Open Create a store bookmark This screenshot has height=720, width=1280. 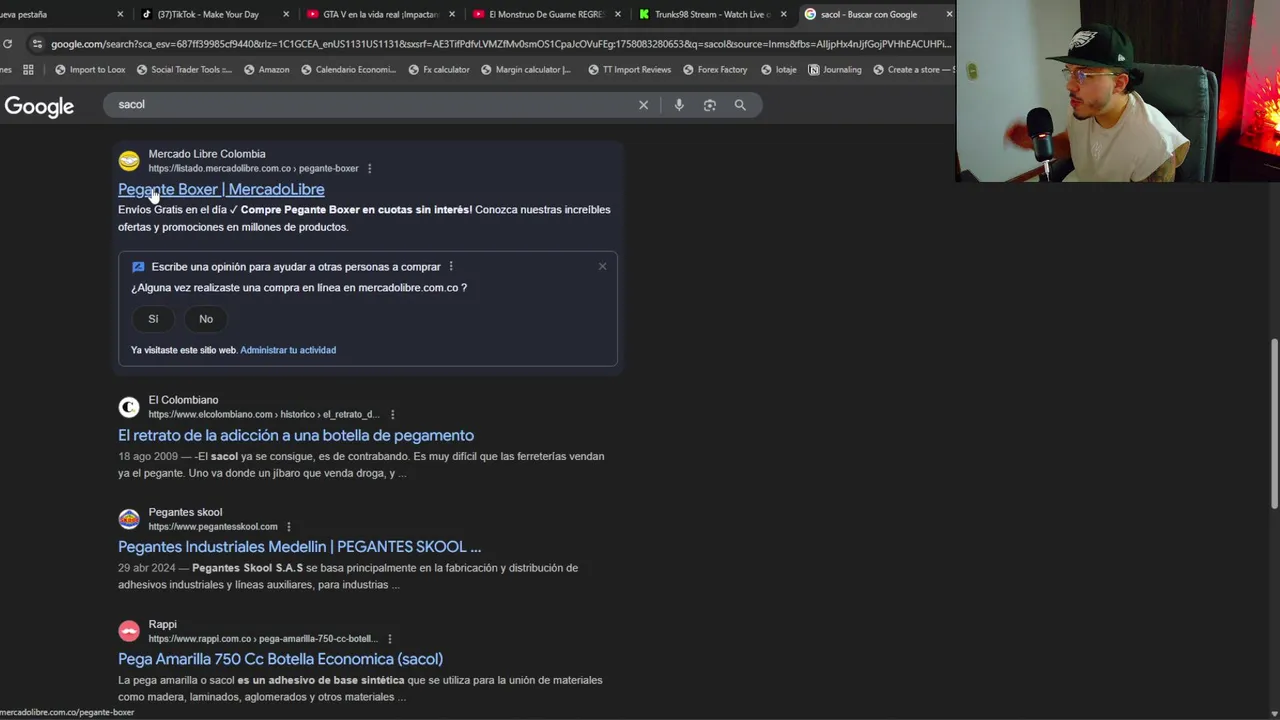pos(913,69)
